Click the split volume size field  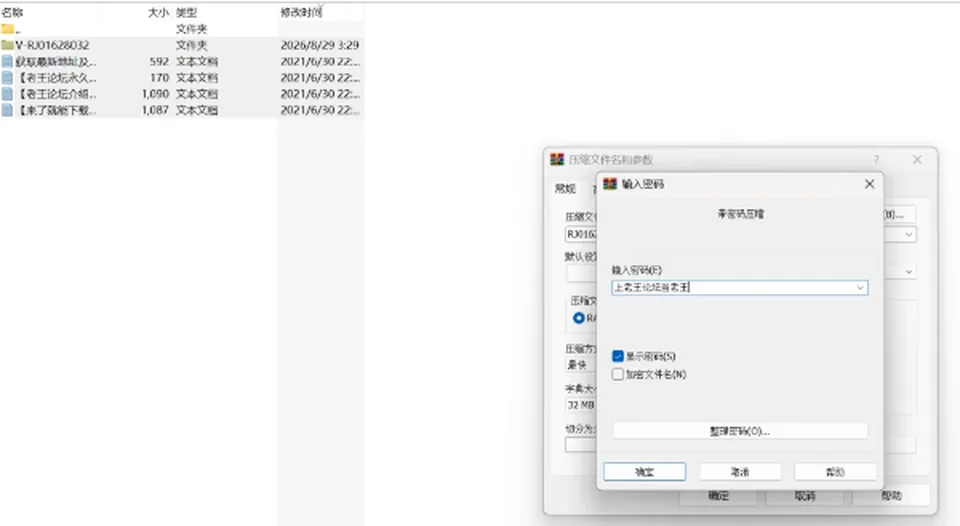(580, 445)
